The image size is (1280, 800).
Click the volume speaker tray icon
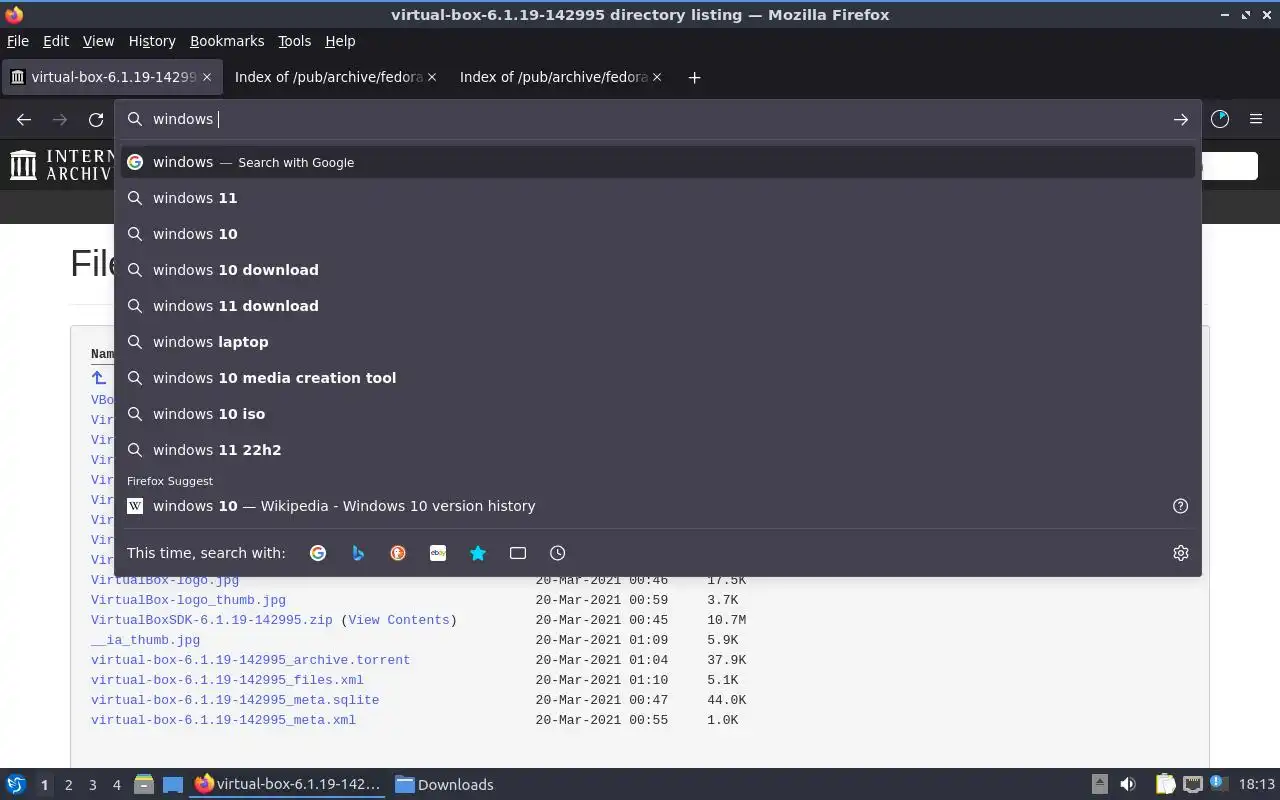pyautogui.click(x=1128, y=785)
